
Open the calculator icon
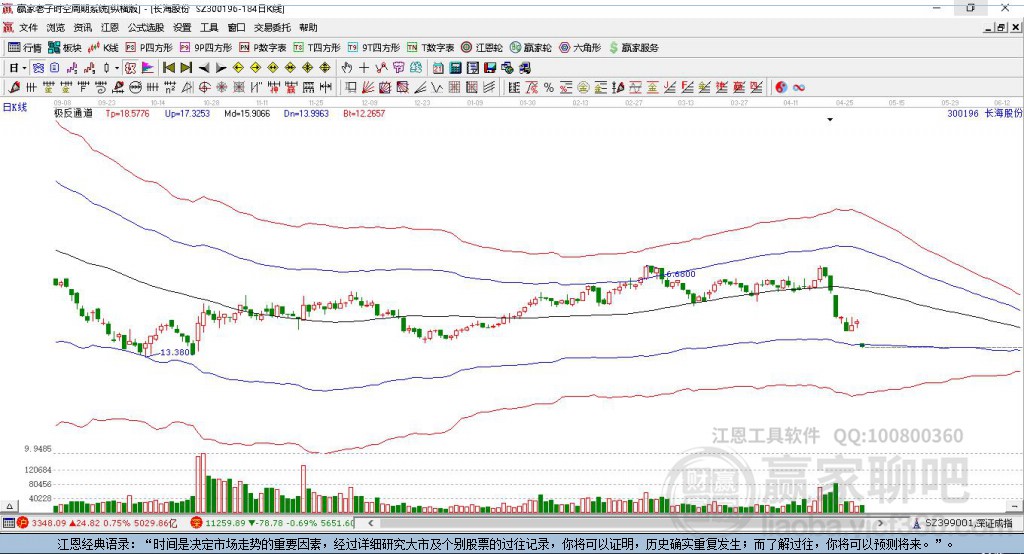pyautogui.click(x=455, y=68)
